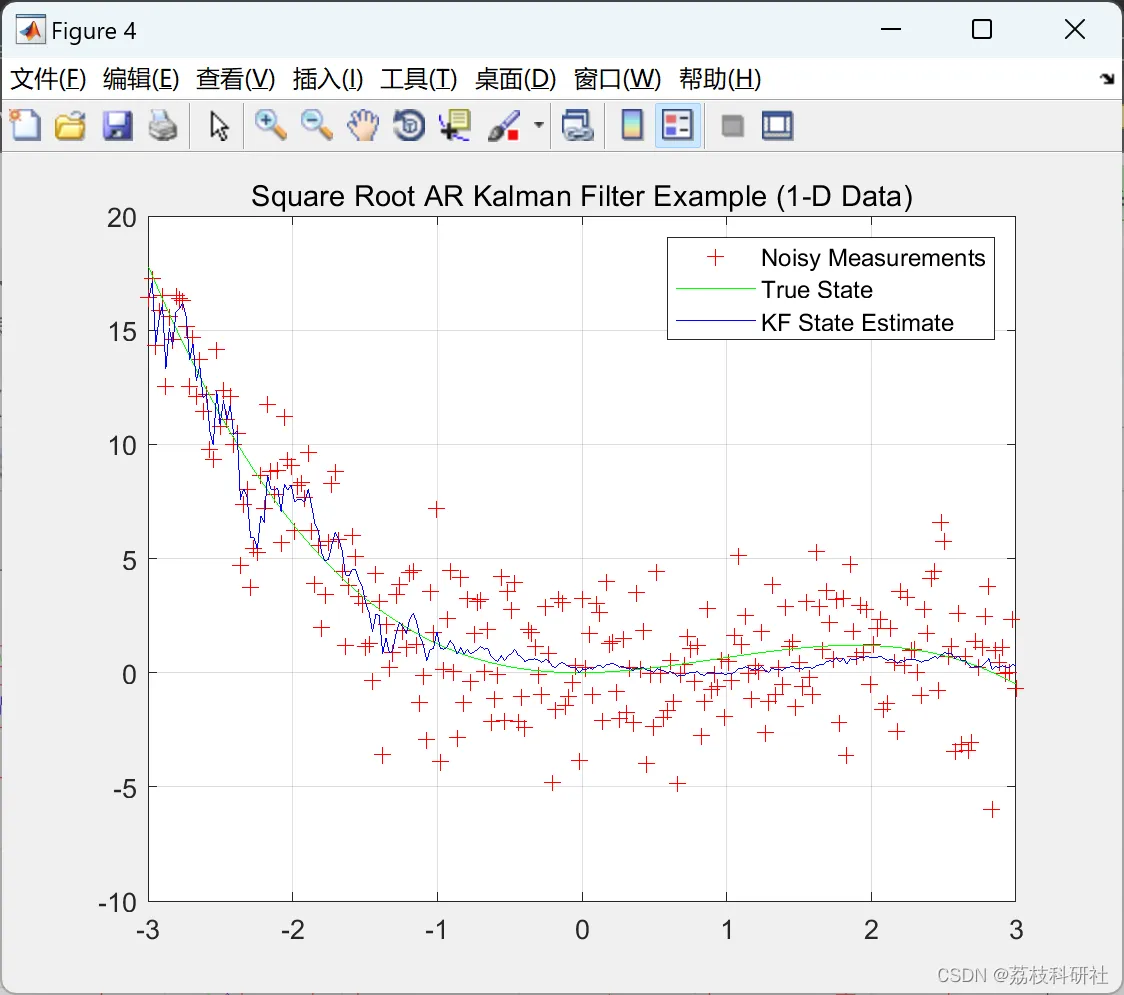Click the MATLAB logo in title bar
1124x995 pixels.
coord(30,30)
